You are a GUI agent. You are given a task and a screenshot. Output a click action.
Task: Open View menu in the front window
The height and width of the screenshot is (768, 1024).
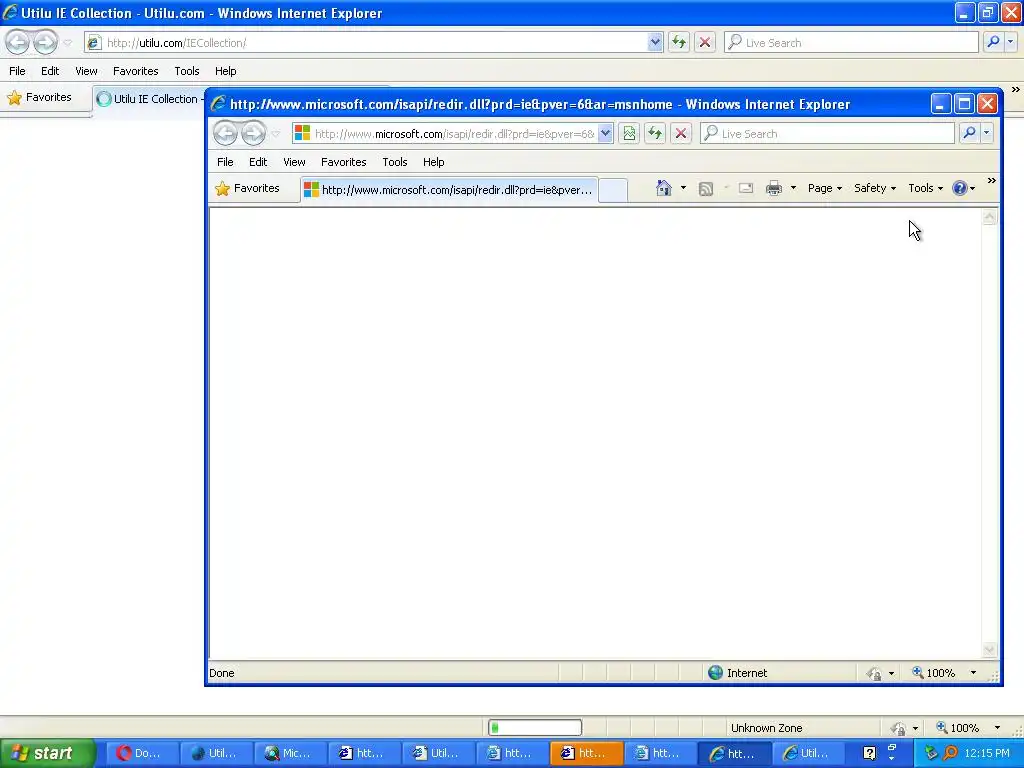(294, 162)
